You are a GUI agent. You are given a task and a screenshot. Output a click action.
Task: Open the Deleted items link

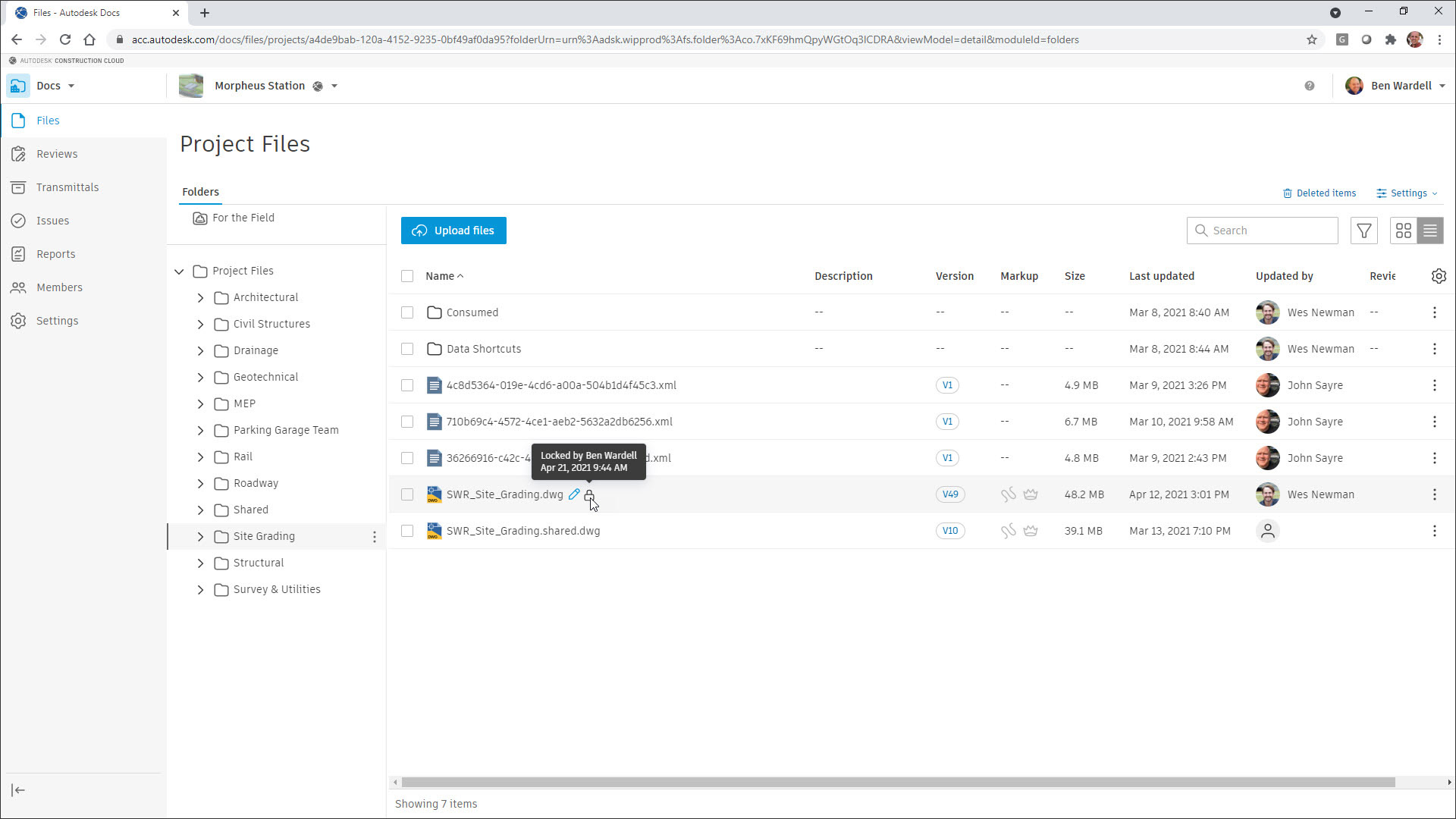1319,193
